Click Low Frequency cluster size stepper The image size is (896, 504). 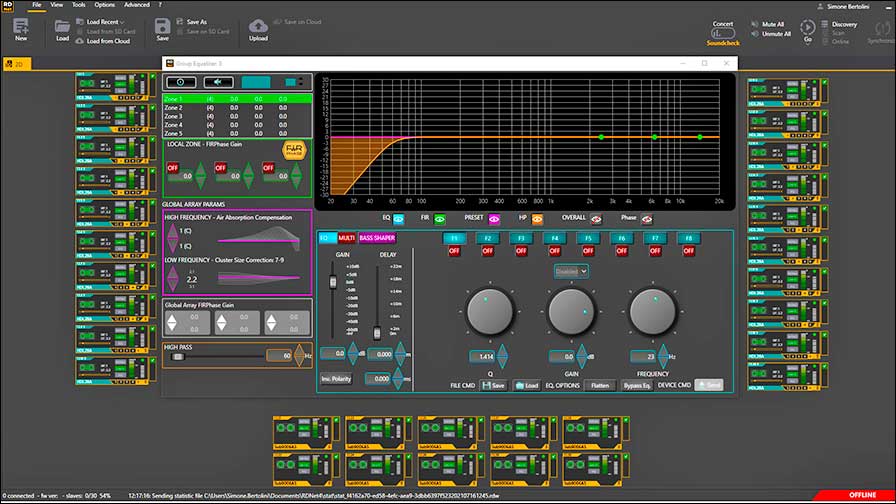173,279
